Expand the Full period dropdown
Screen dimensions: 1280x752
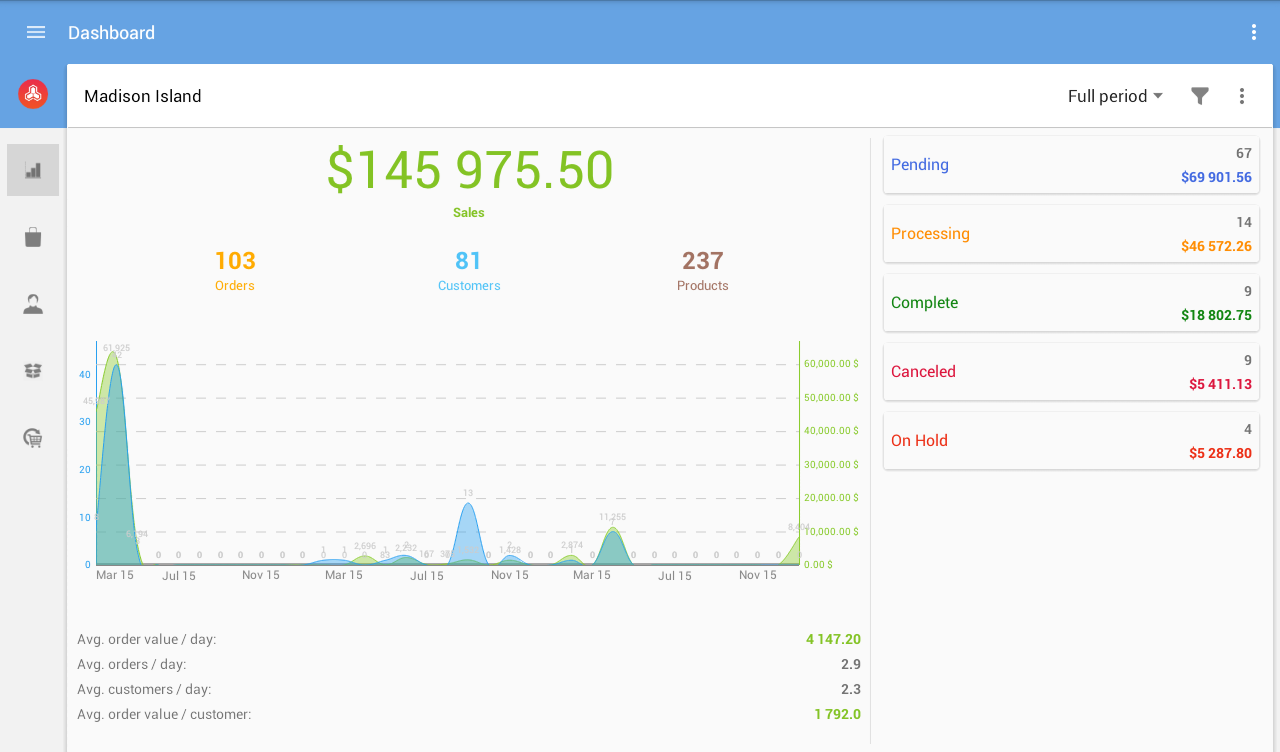1115,96
